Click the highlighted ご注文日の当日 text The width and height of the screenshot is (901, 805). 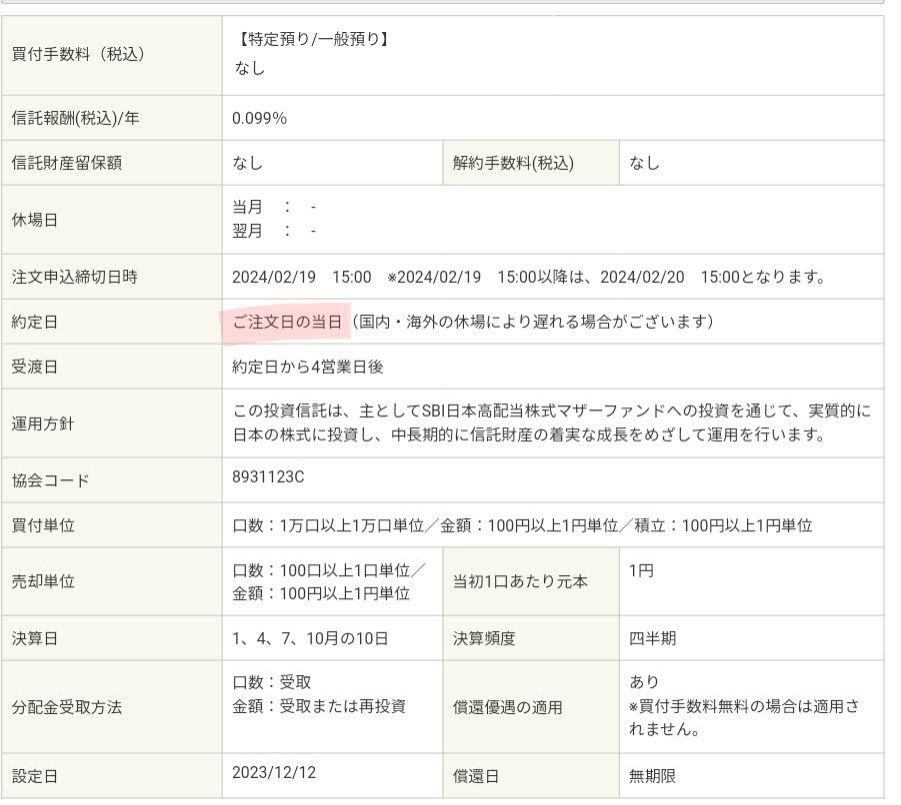point(287,322)
